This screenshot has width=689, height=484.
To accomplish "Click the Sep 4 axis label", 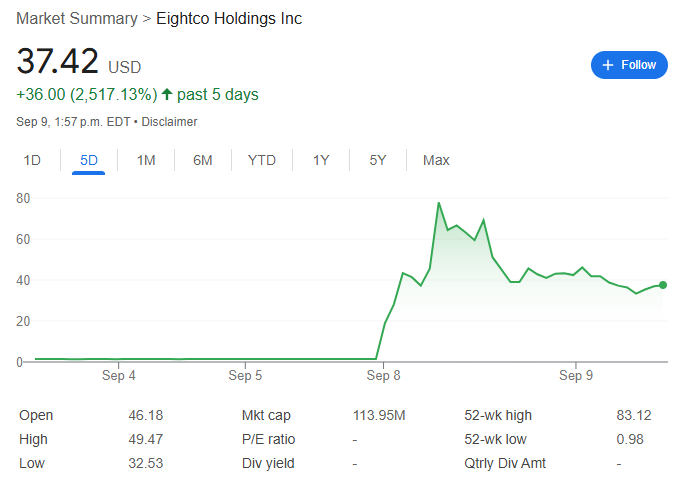I will [119, 375].
